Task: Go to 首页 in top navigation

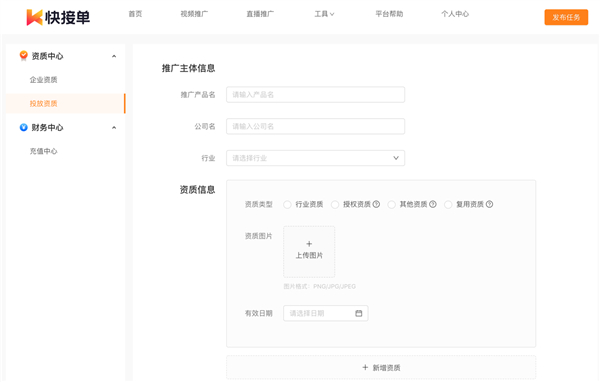Action: pos(135,14)
